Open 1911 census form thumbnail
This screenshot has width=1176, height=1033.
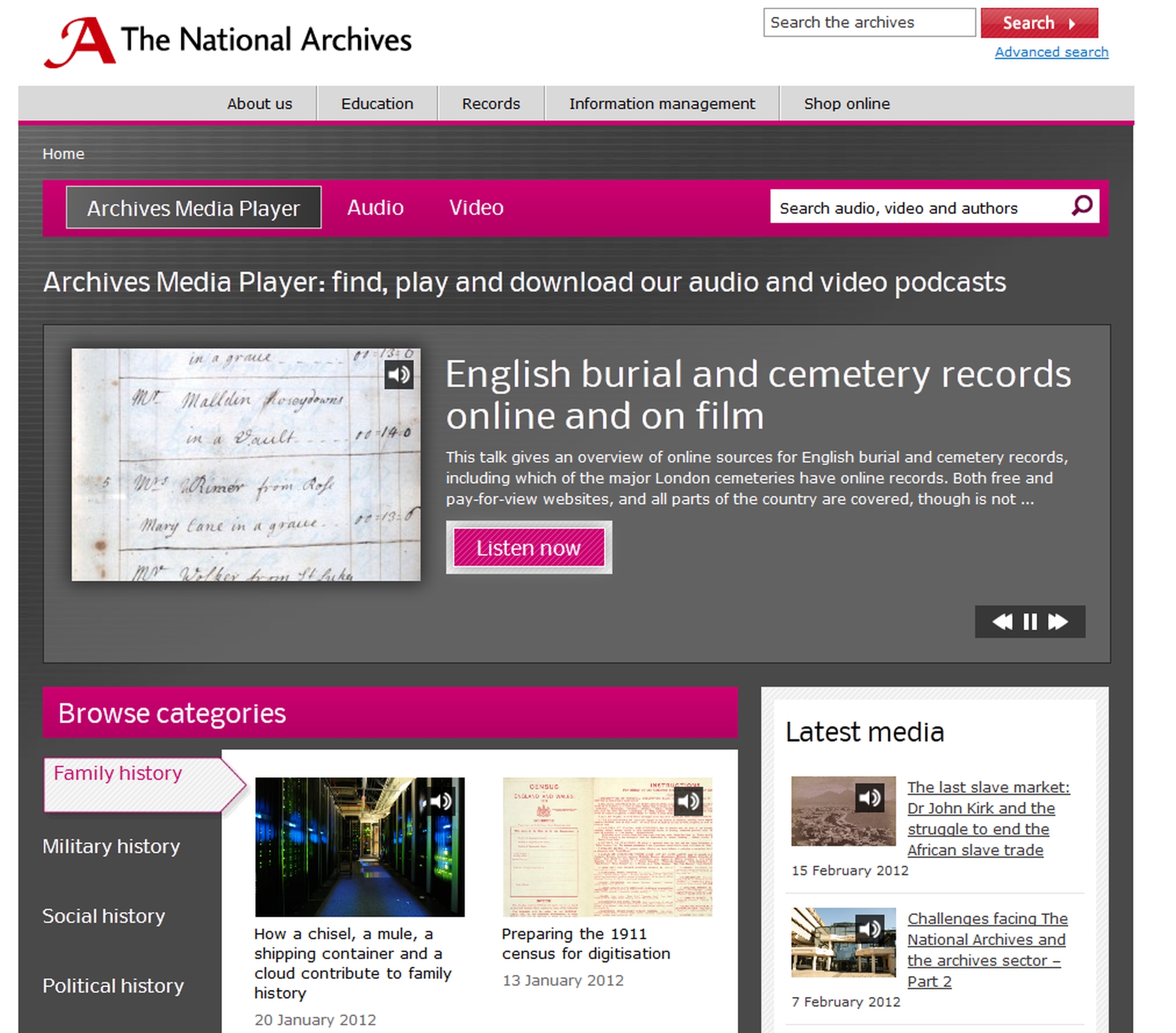pyautogui.click(x=607, y=847)
